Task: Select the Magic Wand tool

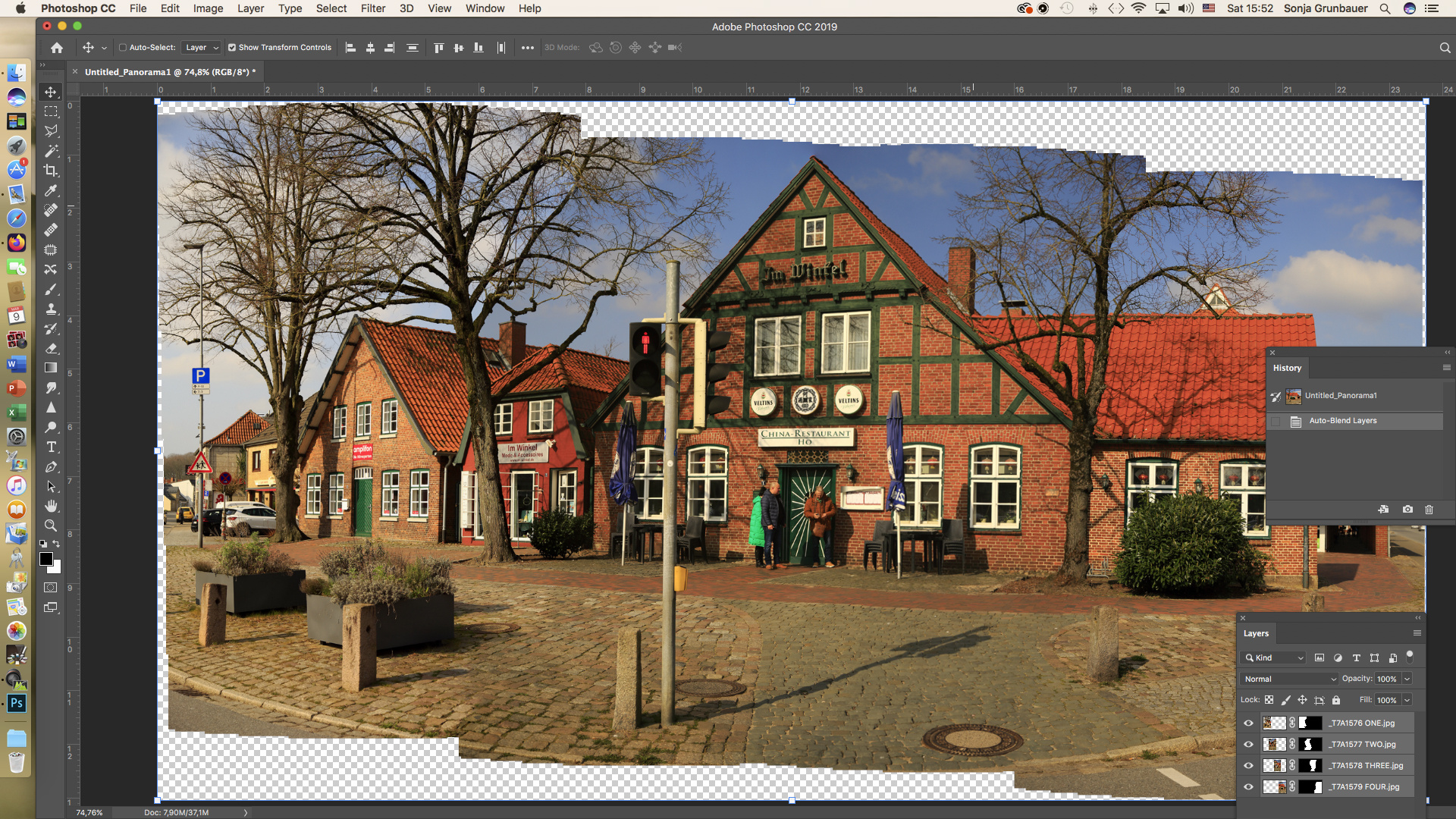Action: click(51, 151)
